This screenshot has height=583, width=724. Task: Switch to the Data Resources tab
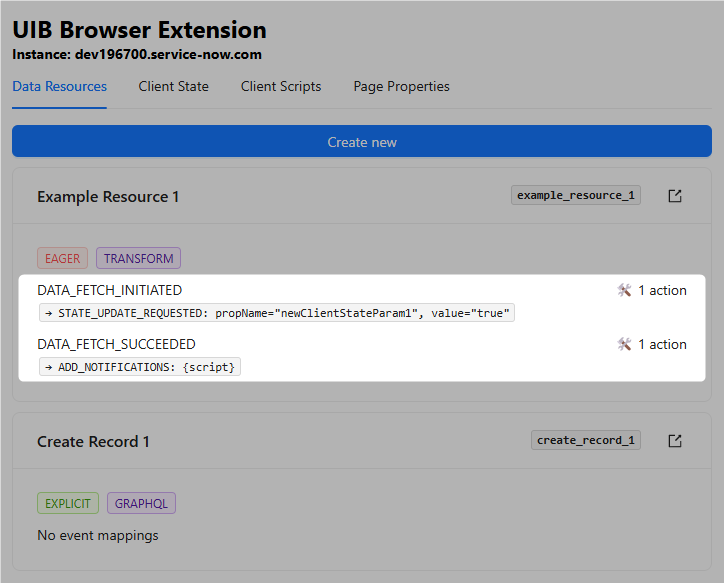[59, 87]
